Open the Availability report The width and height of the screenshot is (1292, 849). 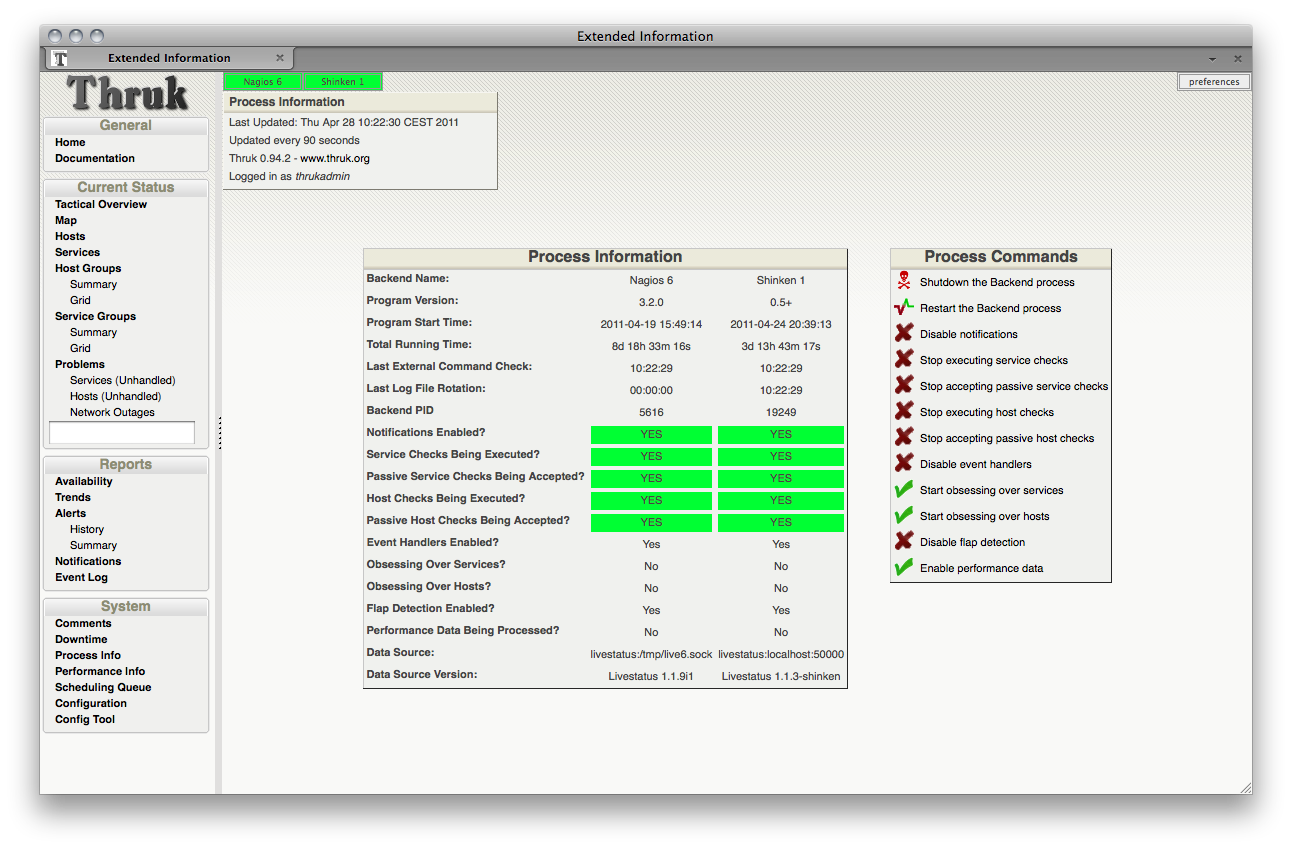[x=84, y=481]
